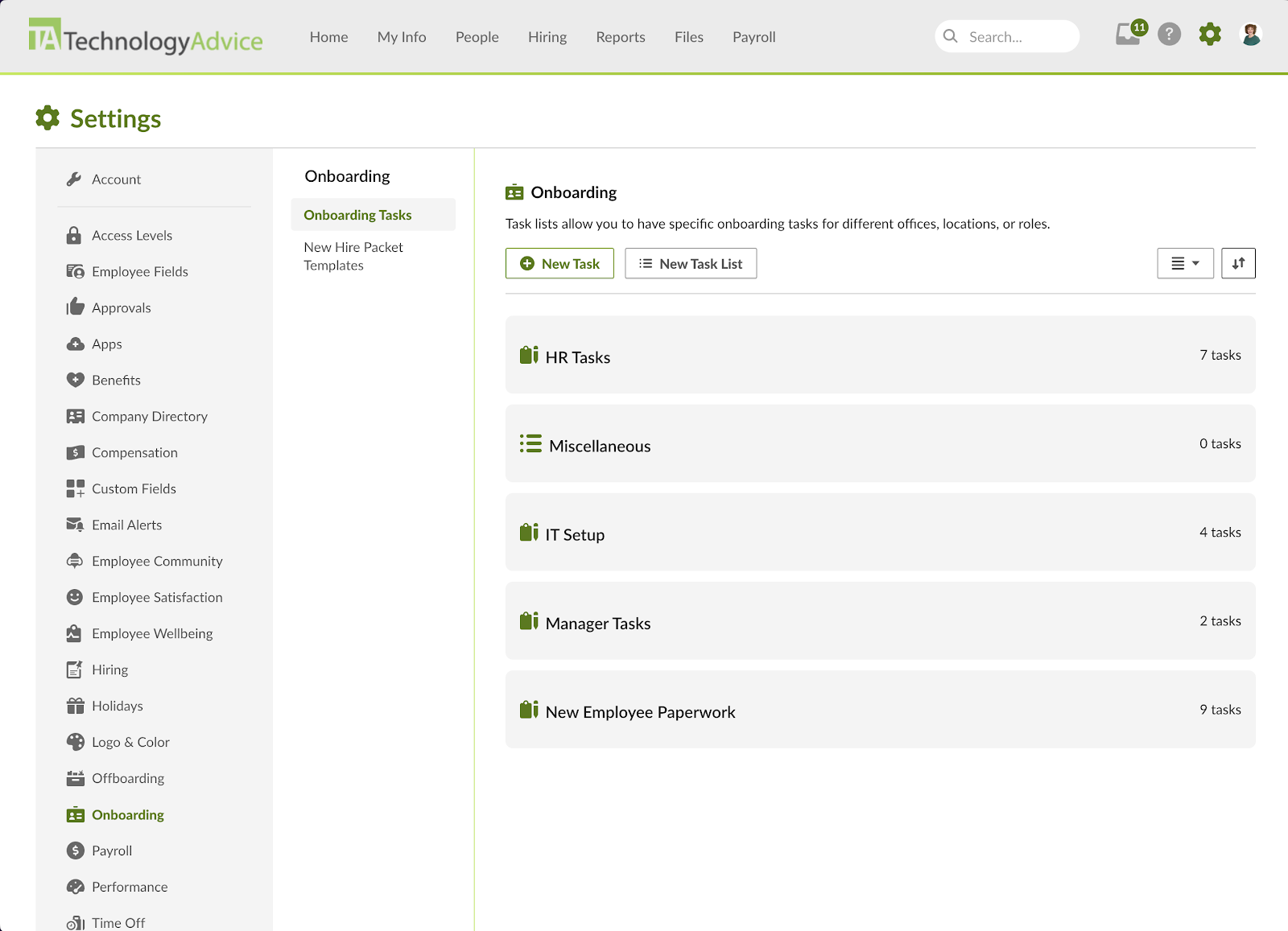Open the inbox notifications icon
Screen dimensions: 1288x931
pos(1129,35)
